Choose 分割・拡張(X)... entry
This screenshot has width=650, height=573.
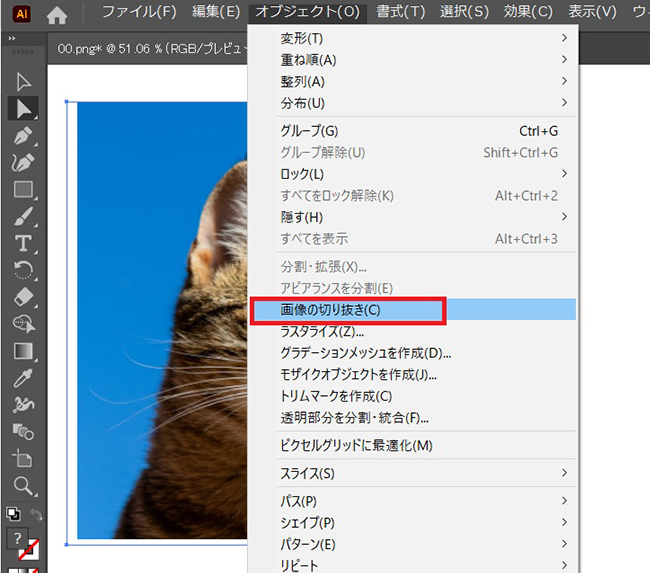point(413,266)
